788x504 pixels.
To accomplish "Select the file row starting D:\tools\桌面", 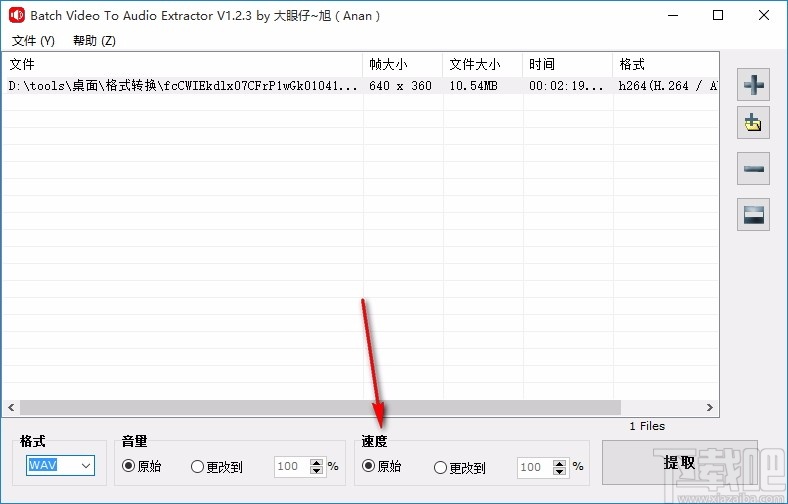I will (x=360, y=86).
